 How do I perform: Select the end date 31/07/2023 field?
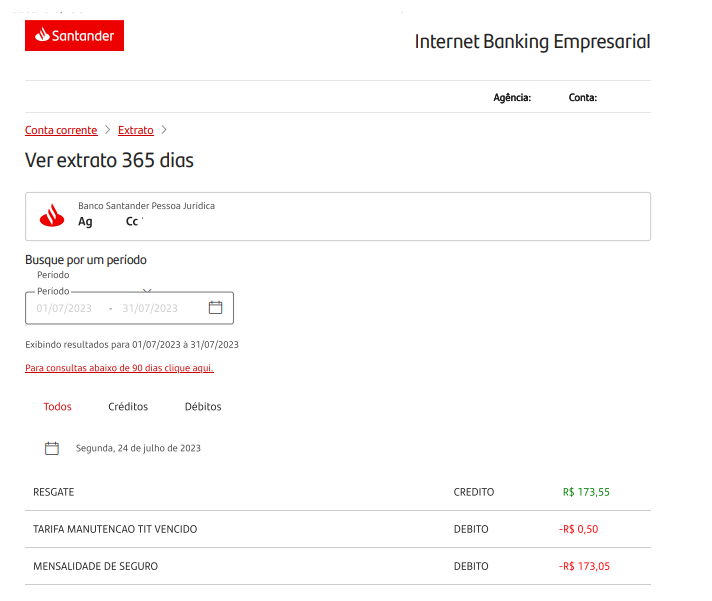point(150,308)
